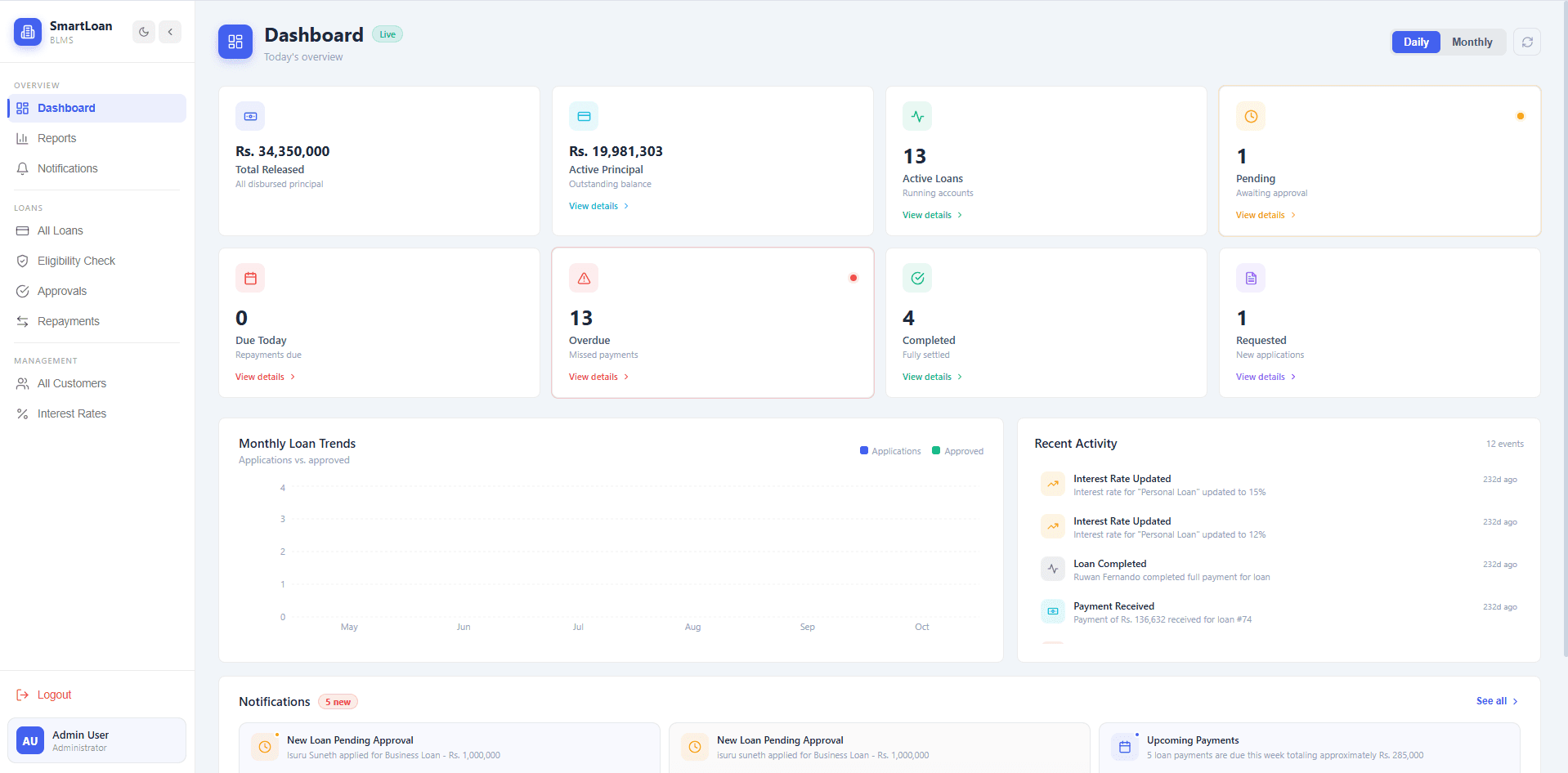Click Completed checkmark icon

pos(917,278)
